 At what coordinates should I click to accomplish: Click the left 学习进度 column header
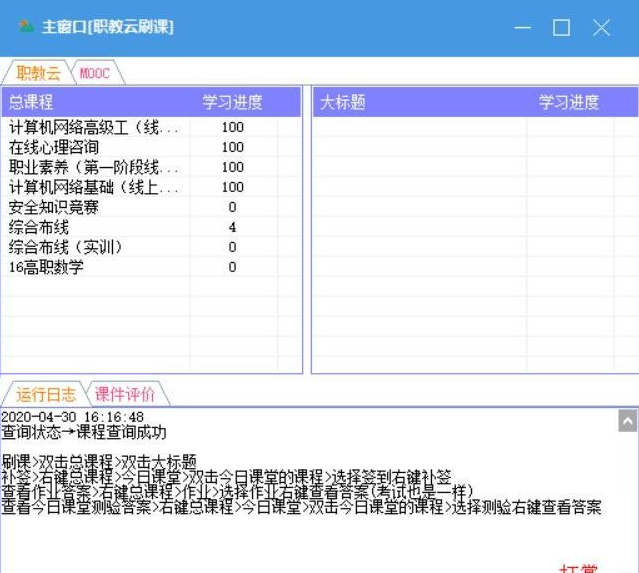pyautogui.click(x=233, y=102)
